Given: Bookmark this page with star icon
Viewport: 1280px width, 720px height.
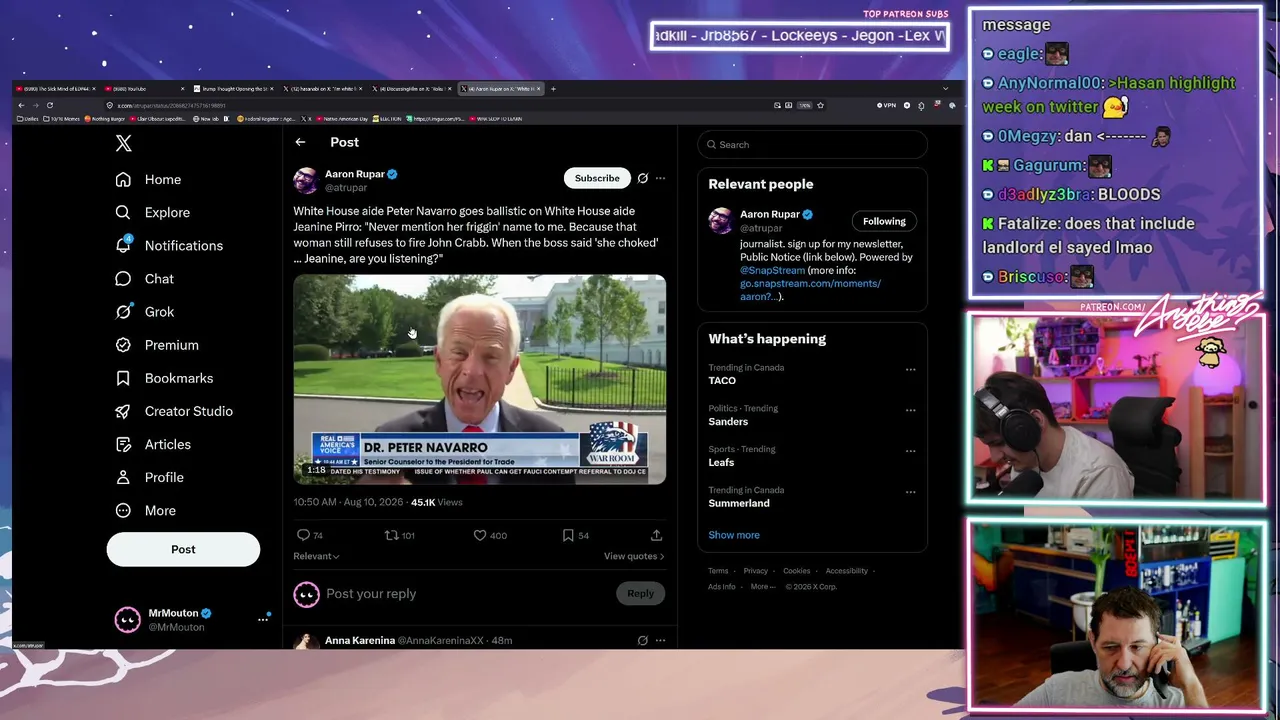Looking at the screenshot, I should (x=820, y=105).
